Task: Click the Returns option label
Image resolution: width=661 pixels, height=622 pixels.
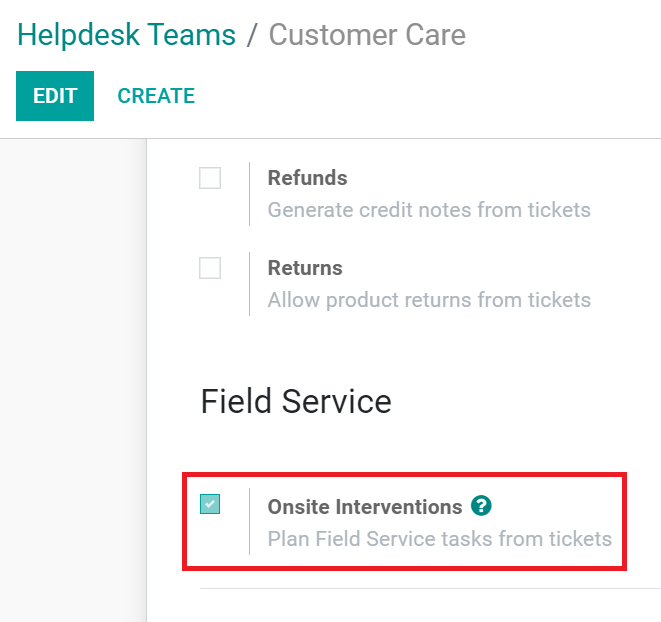Action: pos(305,268)
